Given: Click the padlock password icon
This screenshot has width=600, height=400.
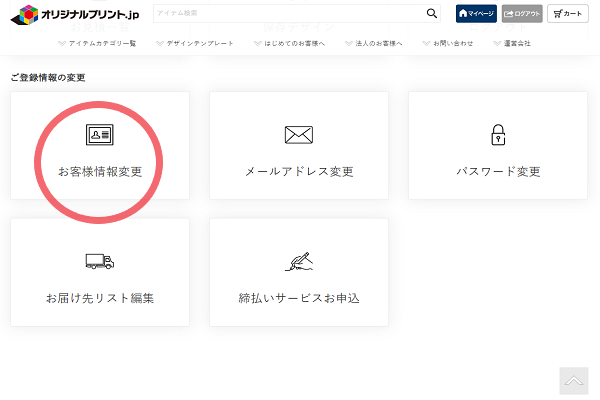Looking at the screenshot, I should pyautogui.click(x=498, y=135).
